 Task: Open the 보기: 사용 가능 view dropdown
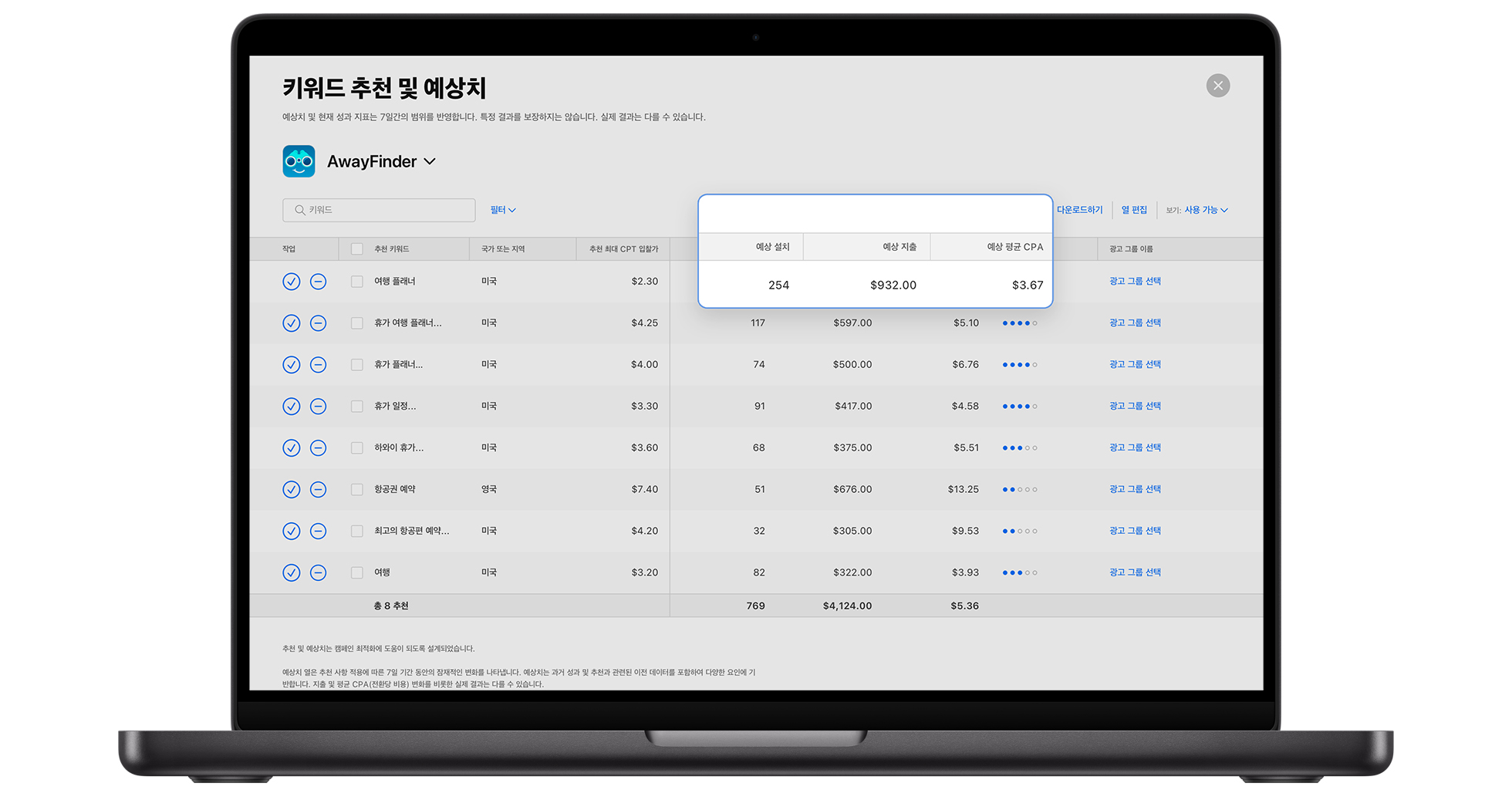1204,210
